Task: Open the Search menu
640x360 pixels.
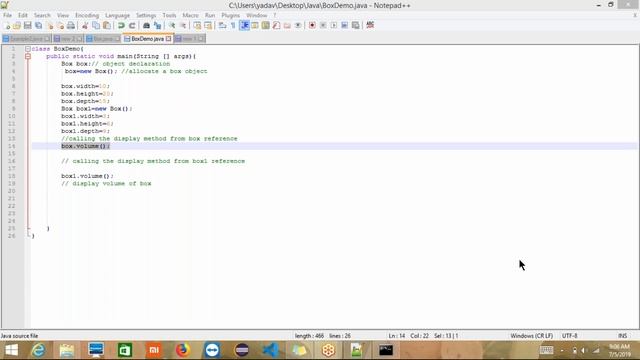Action: 42,15
